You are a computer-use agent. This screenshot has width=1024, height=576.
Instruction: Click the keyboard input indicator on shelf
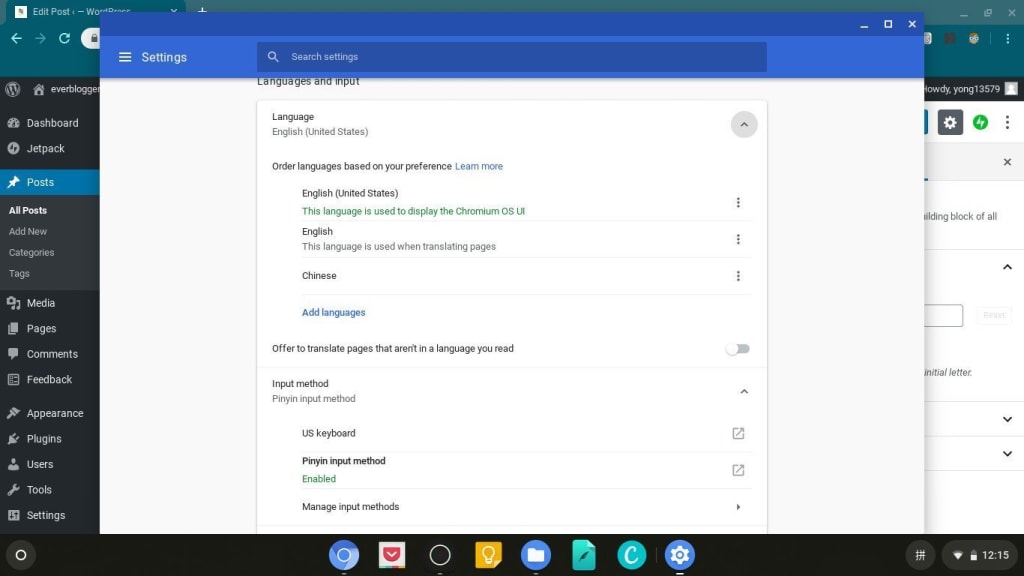click(x=920, y=555)
